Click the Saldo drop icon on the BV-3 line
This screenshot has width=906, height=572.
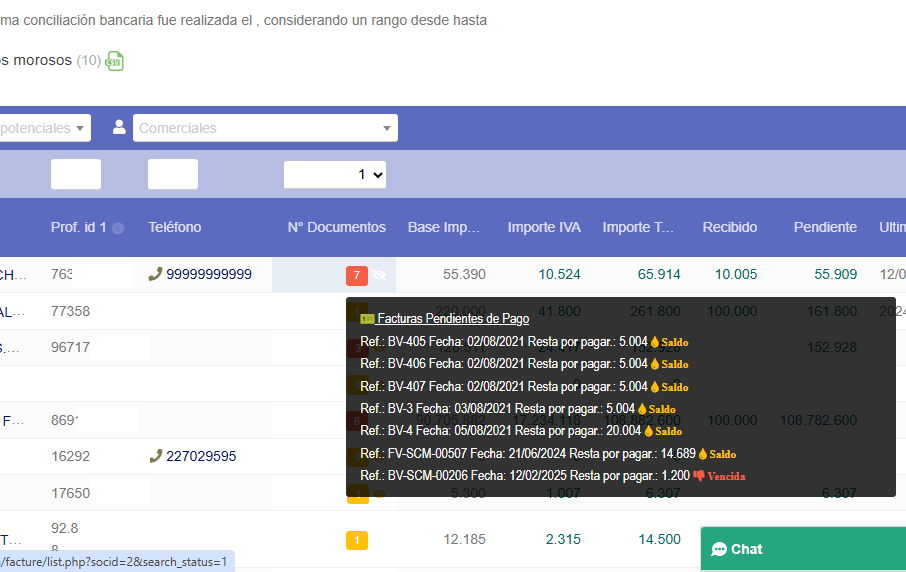tap(642, 409)
